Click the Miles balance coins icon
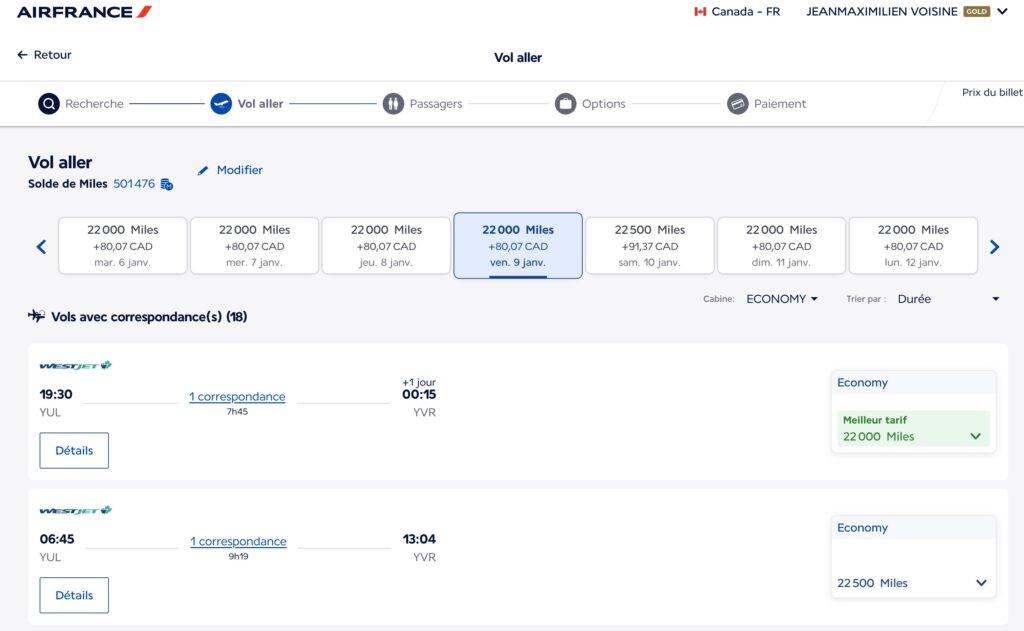 (x=167, y=184)
